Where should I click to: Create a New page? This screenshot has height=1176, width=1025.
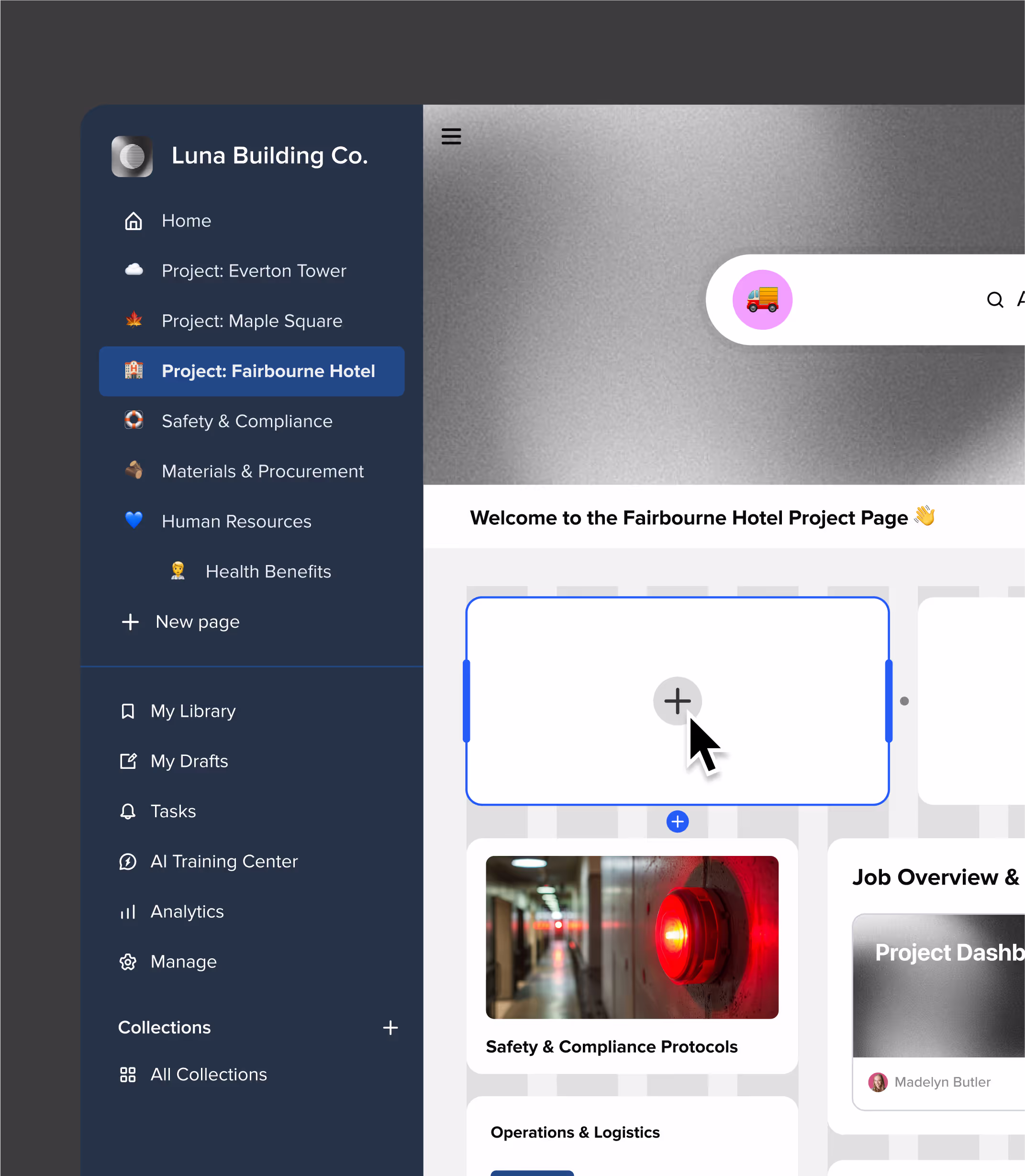(197, 622)
